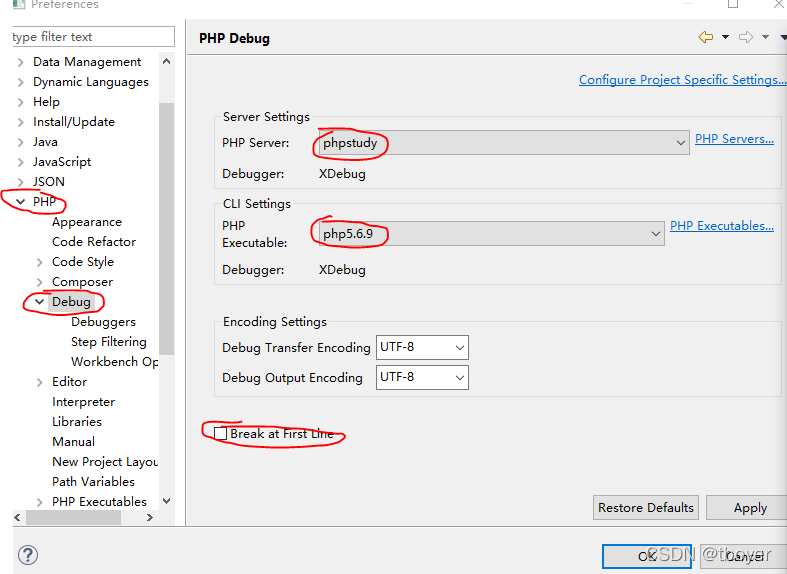Select New Project Layout tree item
This screenshot has height=574, width=787.
point(105,462)
